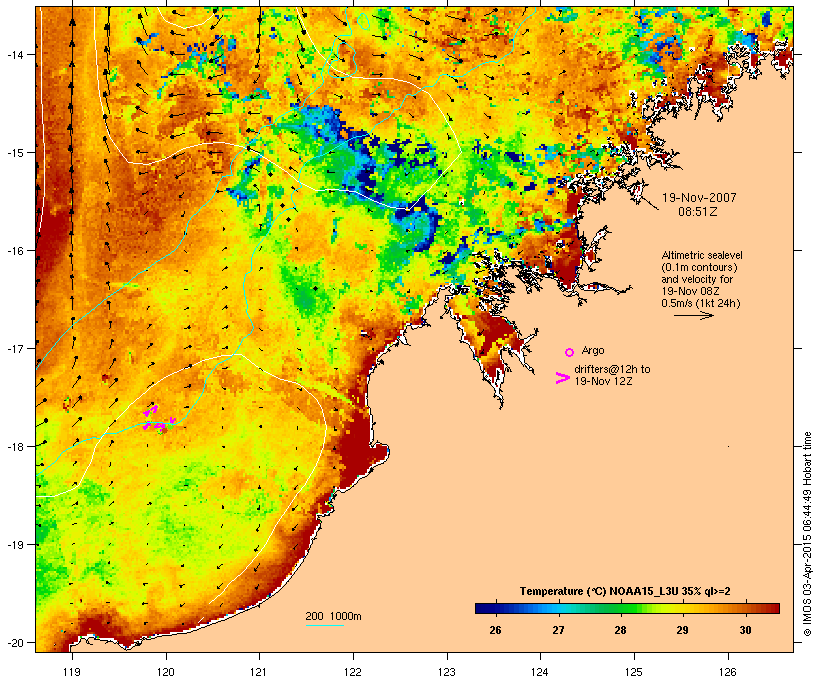Viewport: 820px width, 680px height.
Task: Click the '(0.1m contours)' text
Action: 699,267
